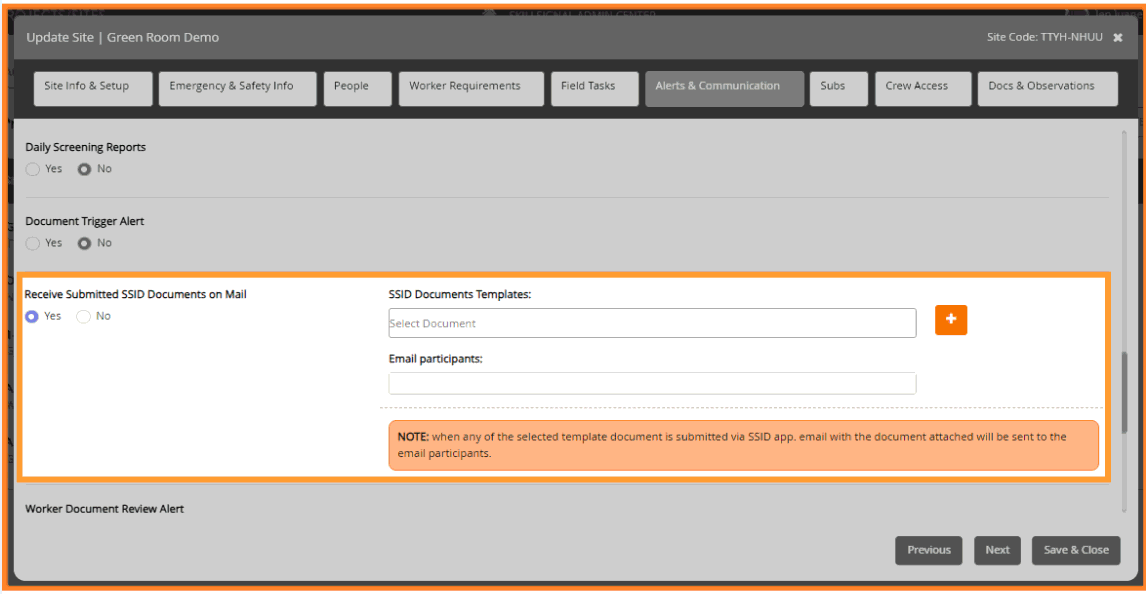Go to the next page with Next

click(997, 550)
